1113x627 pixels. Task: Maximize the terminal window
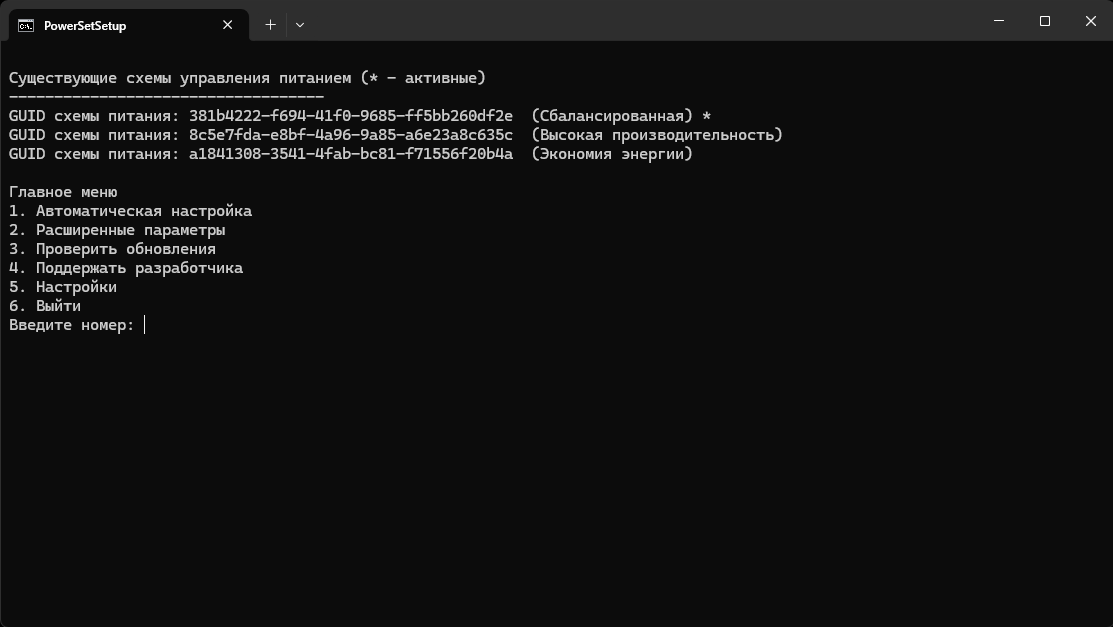(x=1045, y=21)
